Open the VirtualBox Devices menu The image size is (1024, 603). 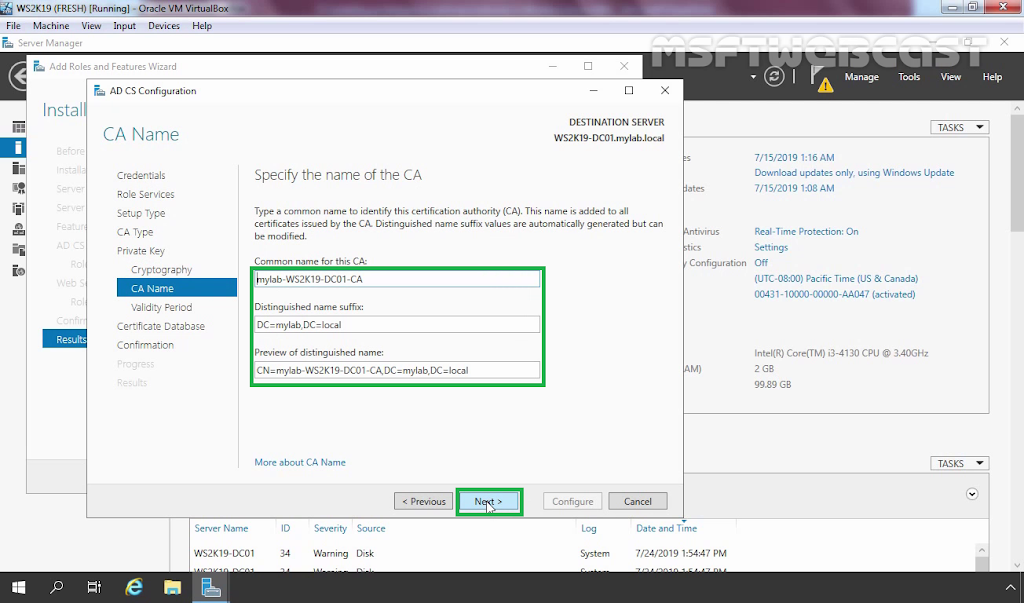(x=164, y=25)
